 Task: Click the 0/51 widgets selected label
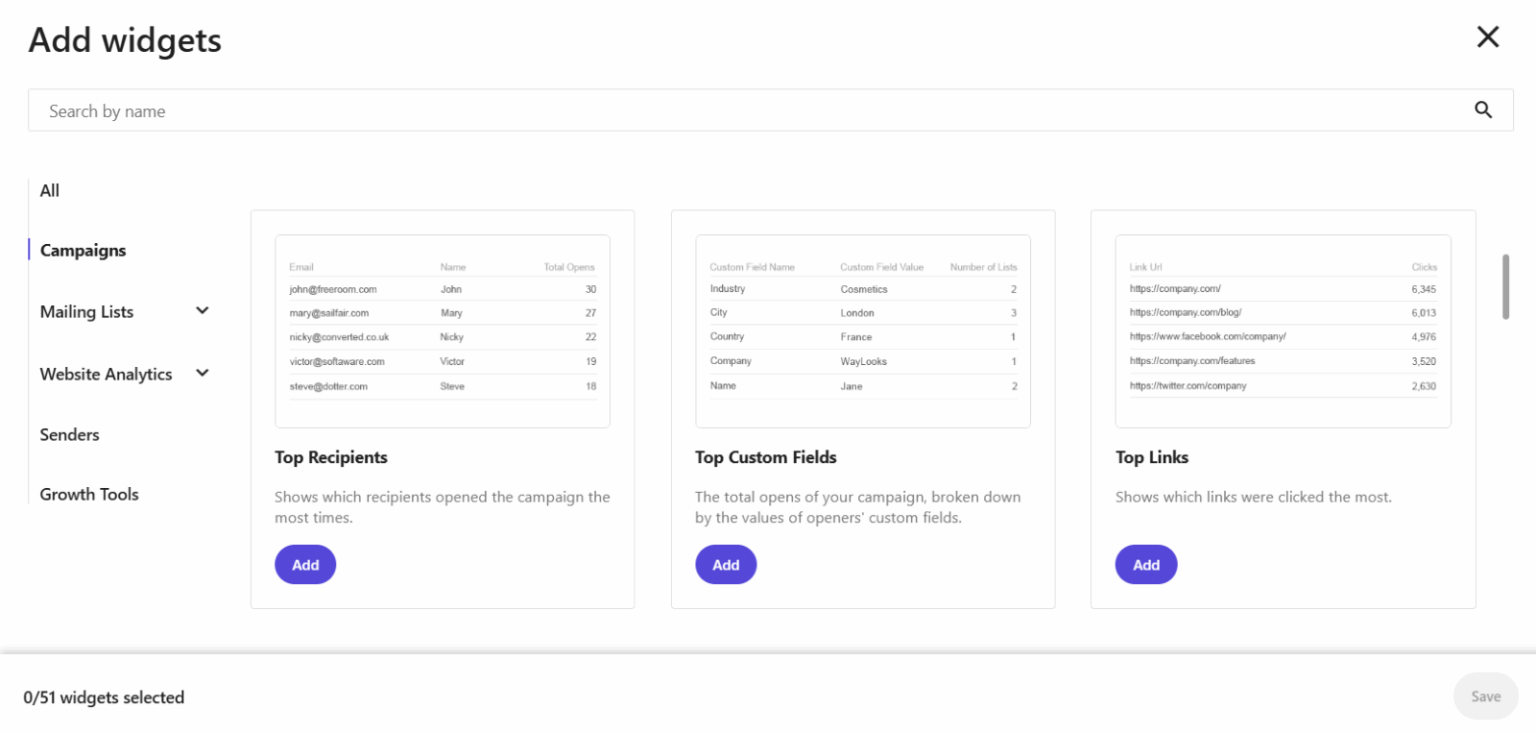pos(104,697)
